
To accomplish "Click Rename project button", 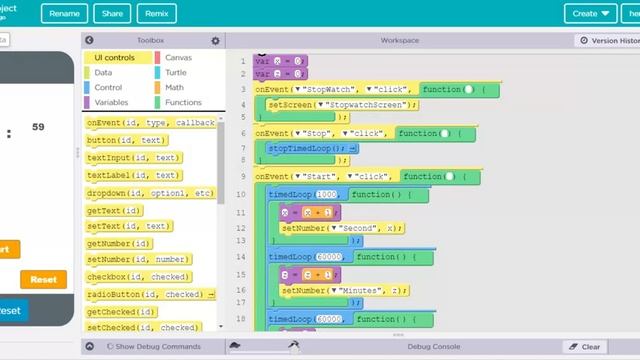I will click(64, 13).
